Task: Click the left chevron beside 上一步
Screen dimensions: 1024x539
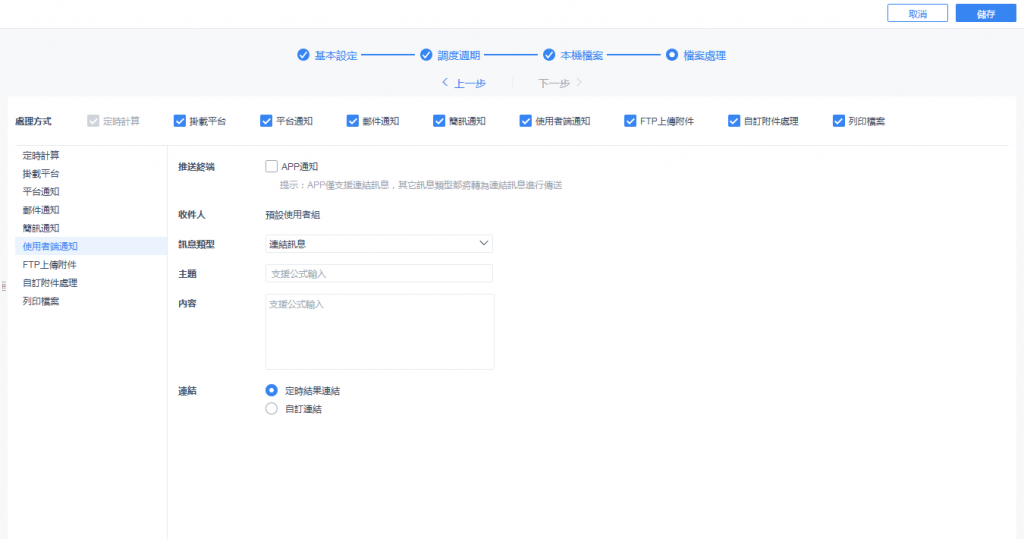Action: point(445,82)
